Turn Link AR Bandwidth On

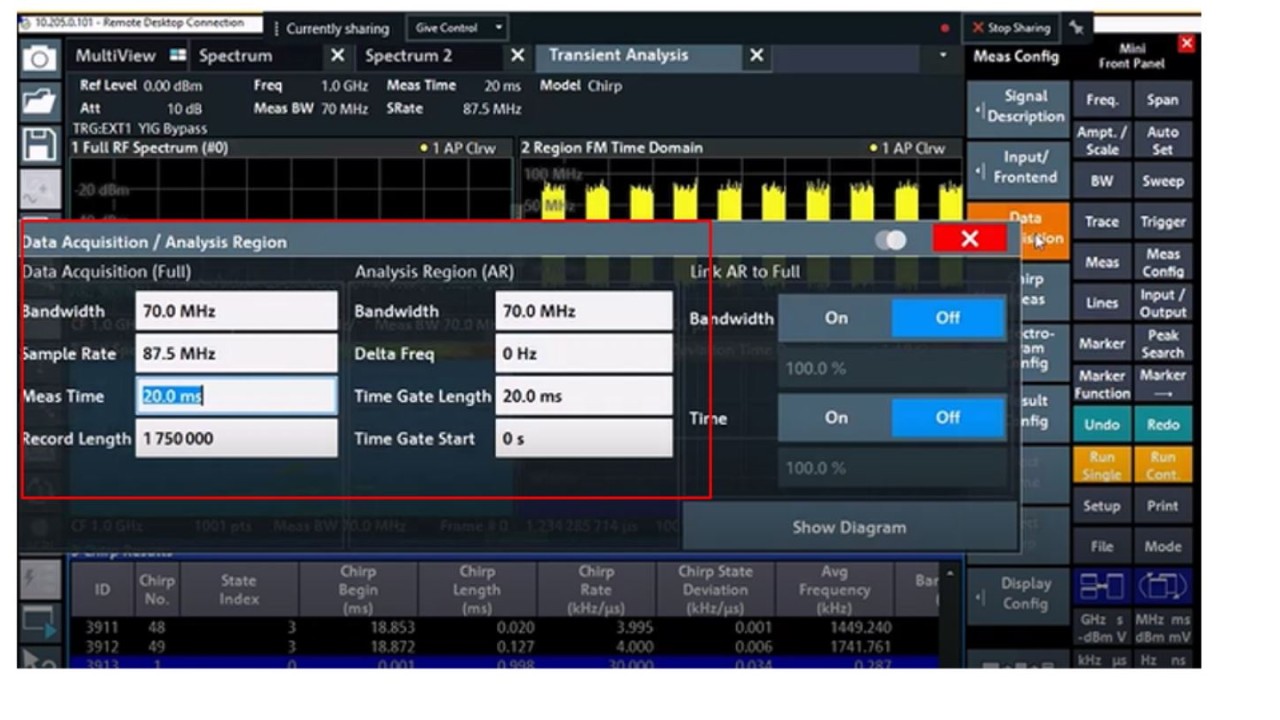pos(836,318)
